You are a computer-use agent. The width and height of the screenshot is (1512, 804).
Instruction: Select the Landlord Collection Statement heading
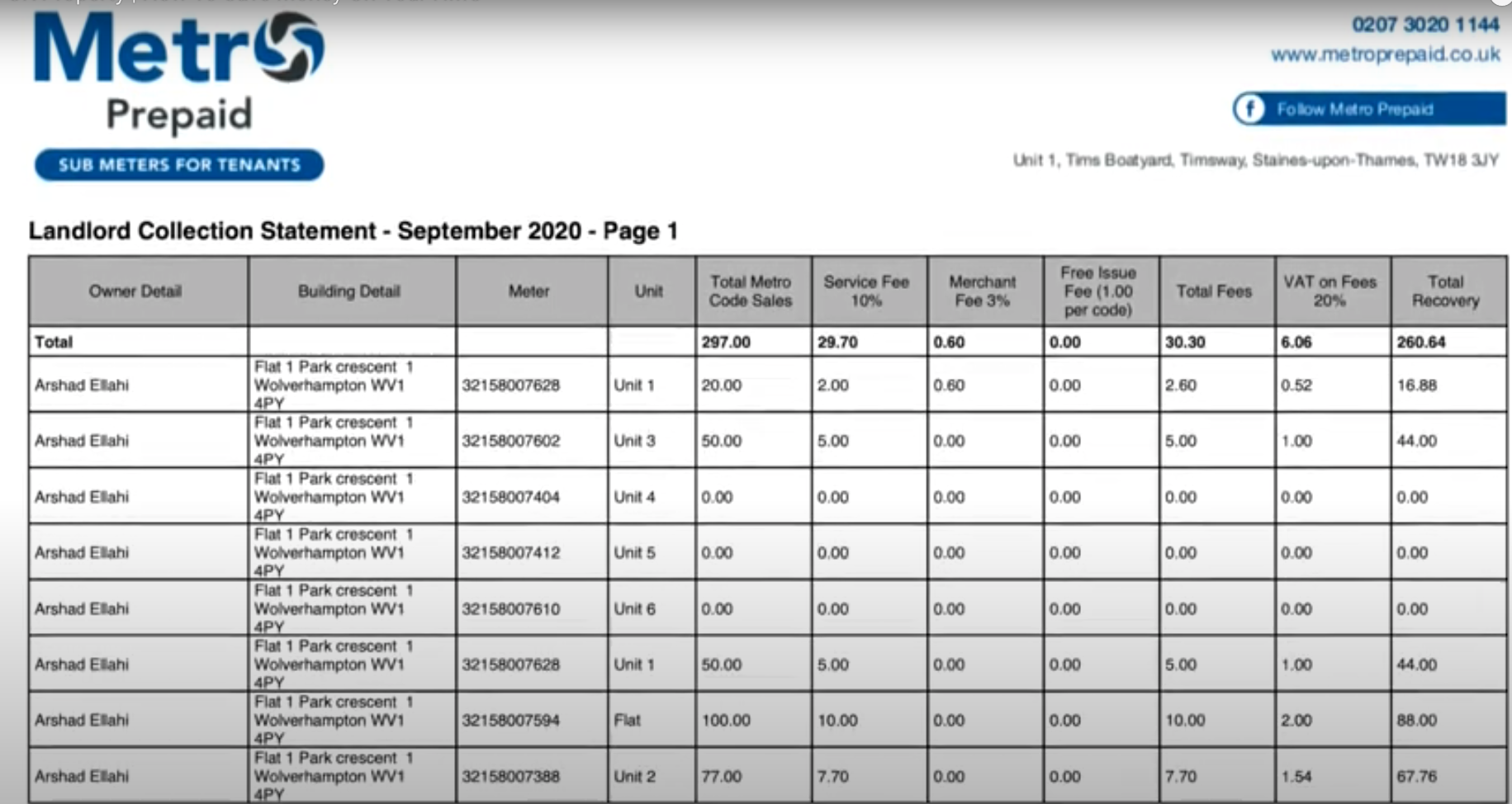coord(353,231)
